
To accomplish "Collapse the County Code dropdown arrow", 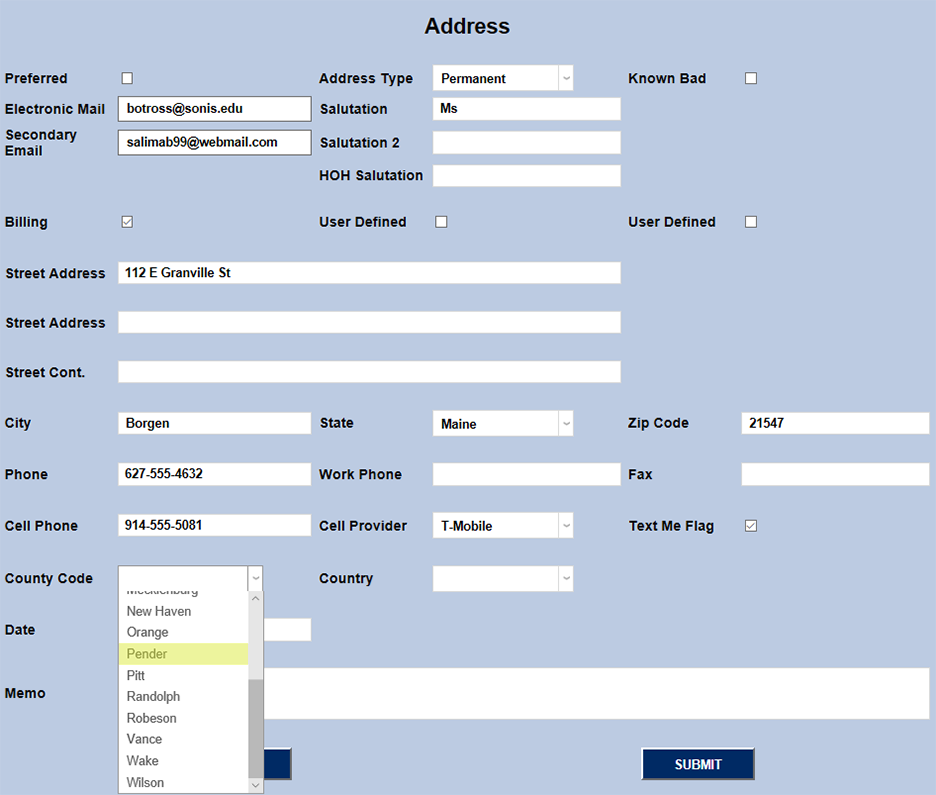I will pos(255,578).
